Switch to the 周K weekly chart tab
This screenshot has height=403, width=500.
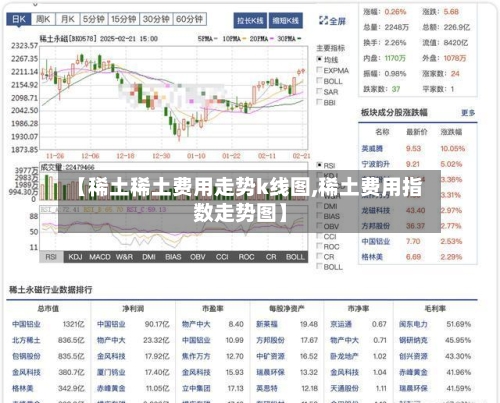[x=43, y=19]
